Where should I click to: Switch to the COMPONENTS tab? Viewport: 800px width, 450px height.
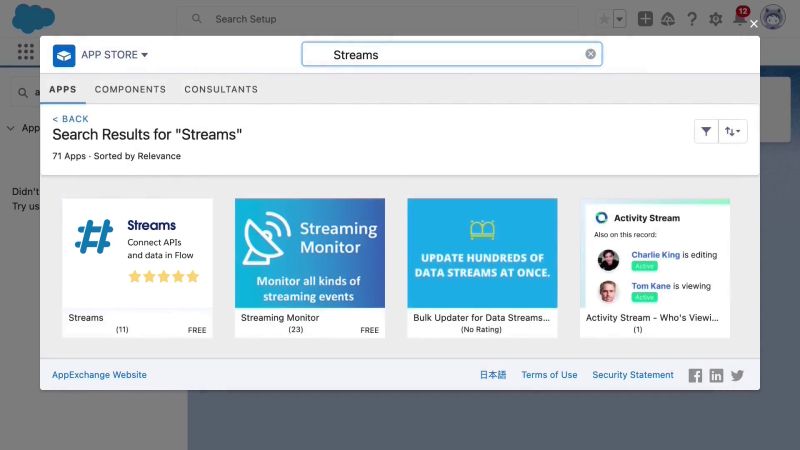130,89
